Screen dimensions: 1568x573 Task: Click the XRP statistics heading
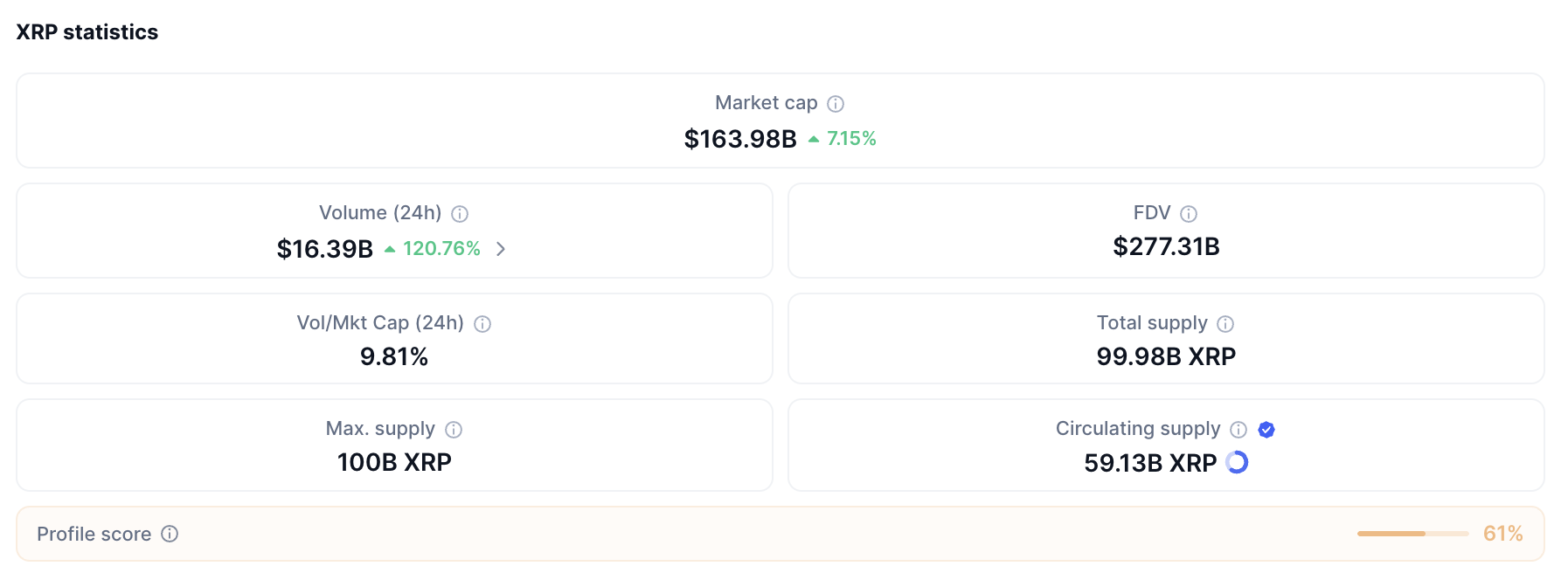[87, 32]
